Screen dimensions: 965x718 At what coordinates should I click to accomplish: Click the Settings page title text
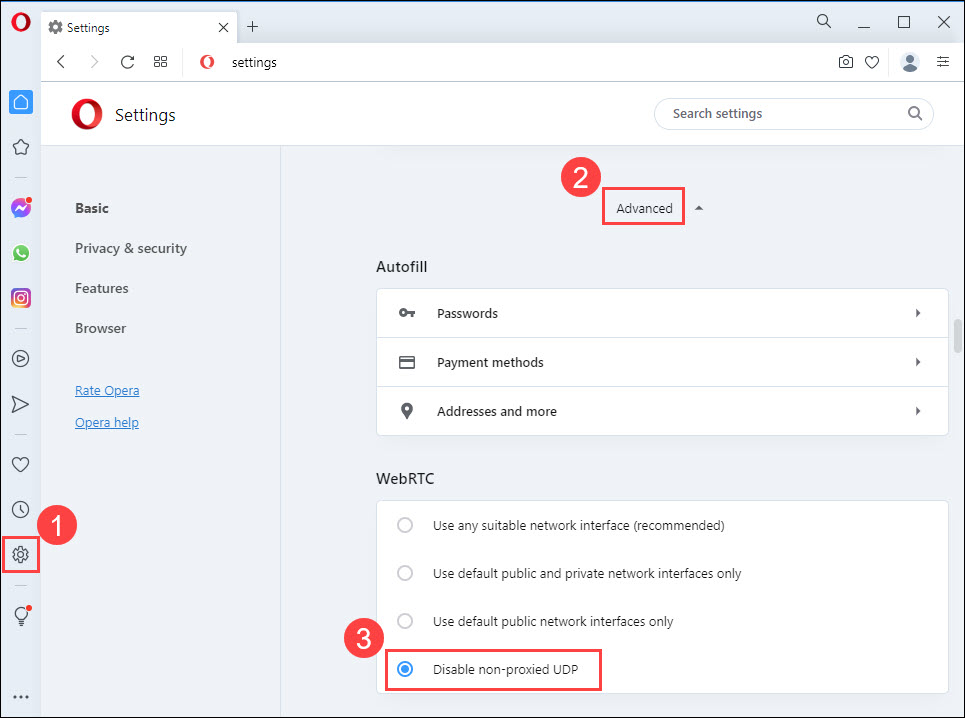pos(145,115)
